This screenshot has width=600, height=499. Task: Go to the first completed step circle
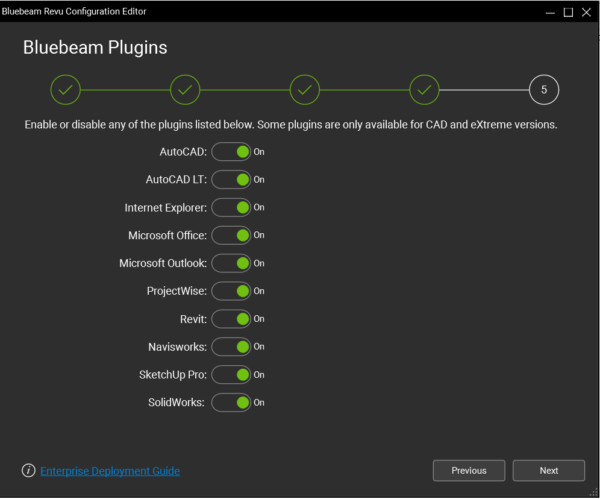click(65, 90)
